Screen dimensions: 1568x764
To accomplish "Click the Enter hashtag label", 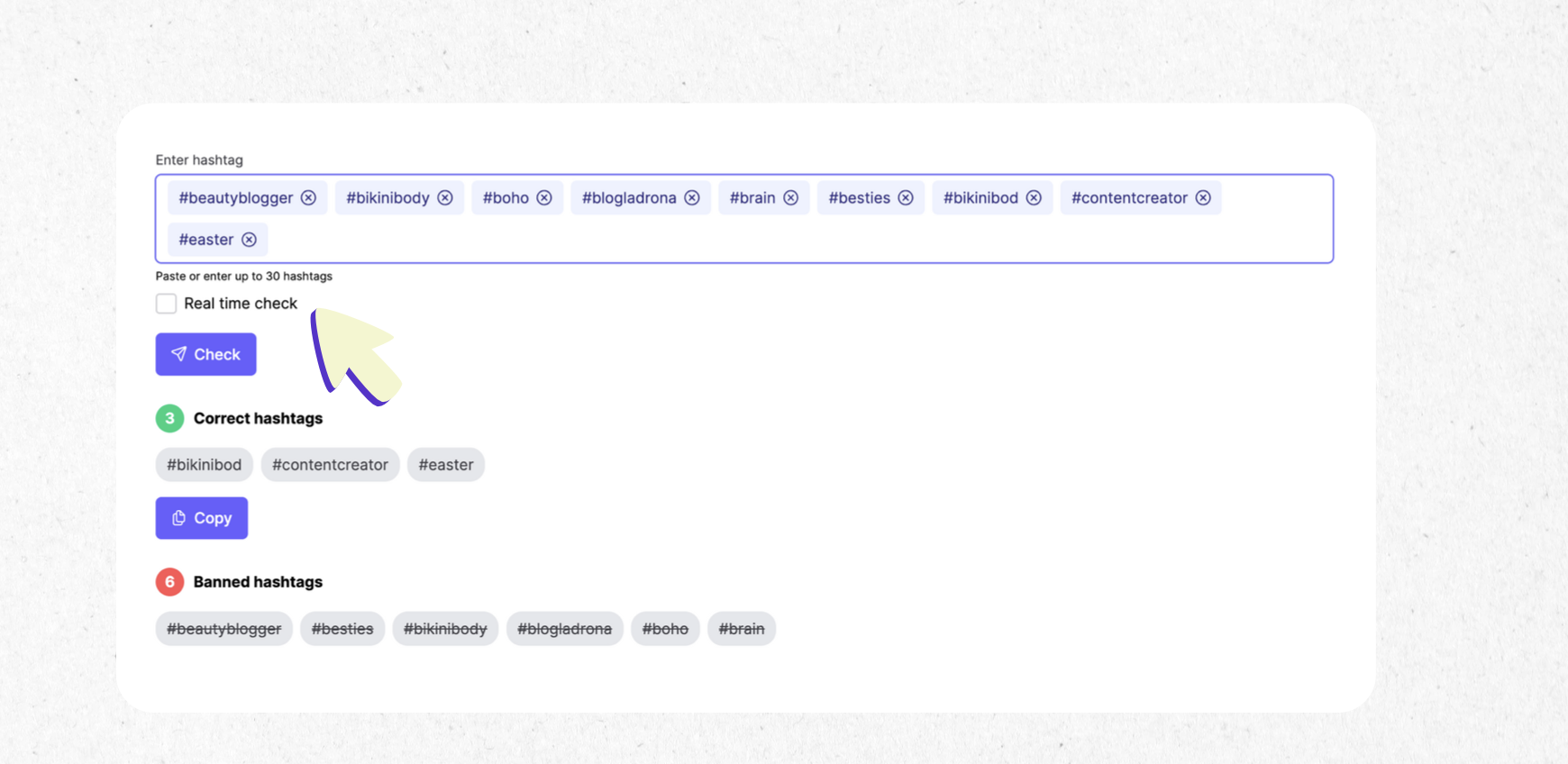I will click(199, 159).
